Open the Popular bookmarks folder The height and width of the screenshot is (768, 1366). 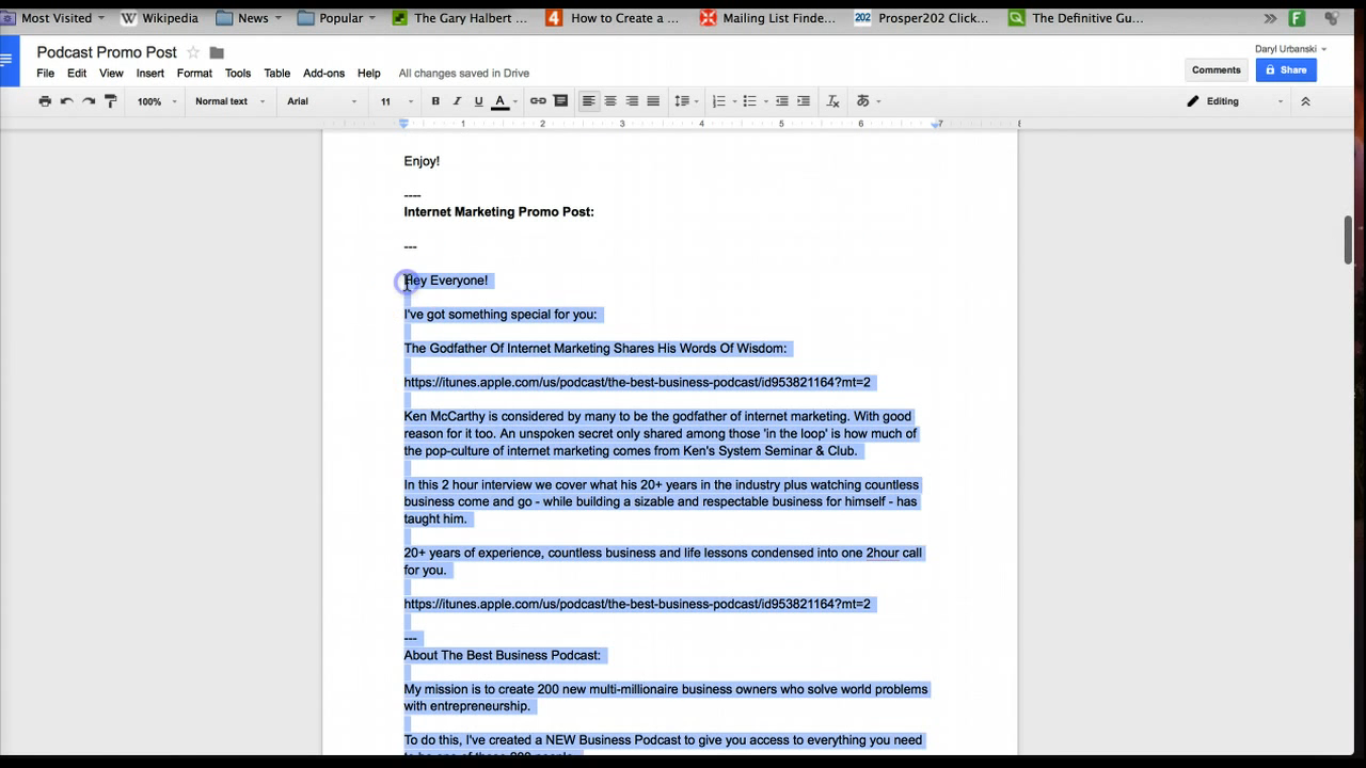pyautogui.click(x=337, y=18)
